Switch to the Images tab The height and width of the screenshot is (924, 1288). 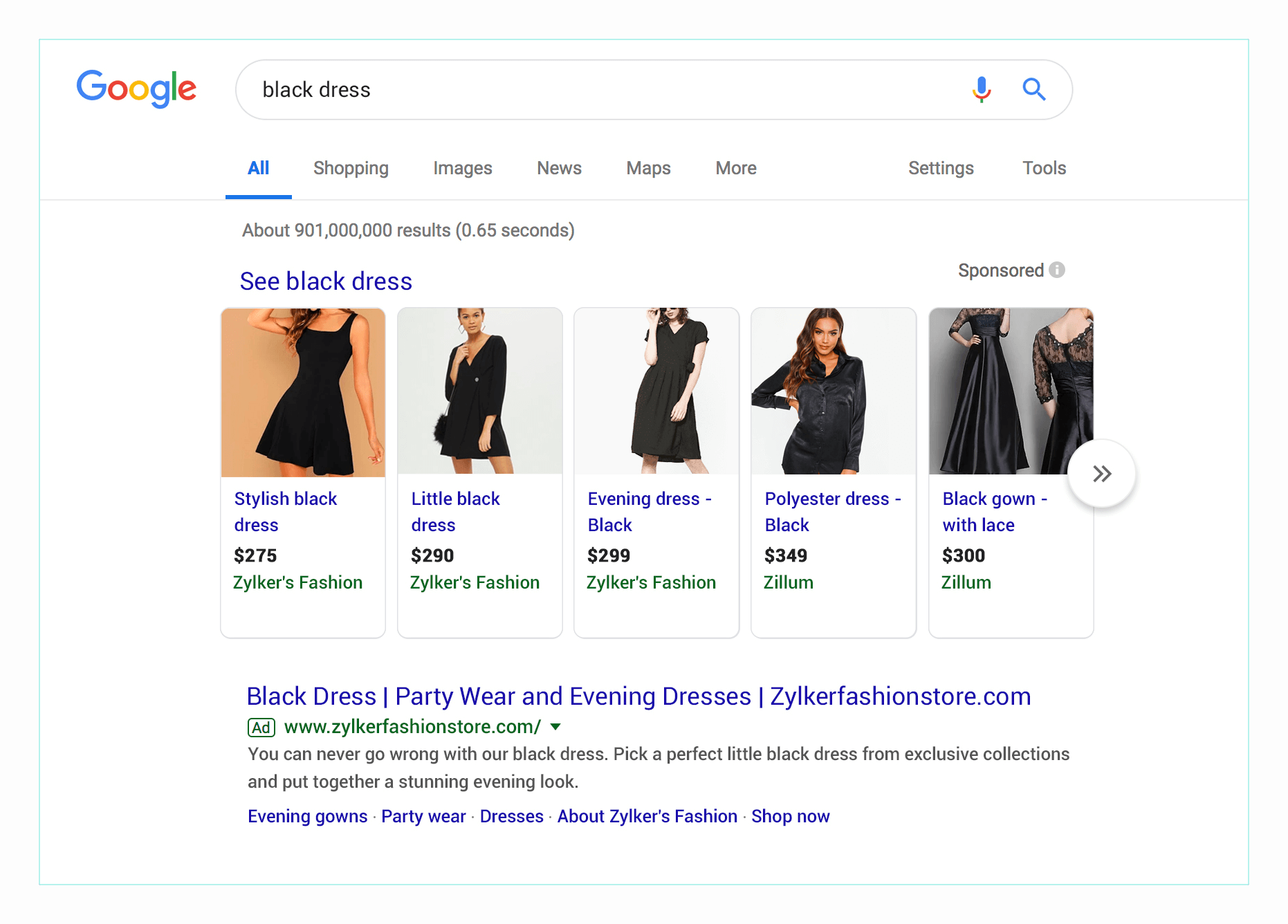pyautogui.click(x=462, y=168)
